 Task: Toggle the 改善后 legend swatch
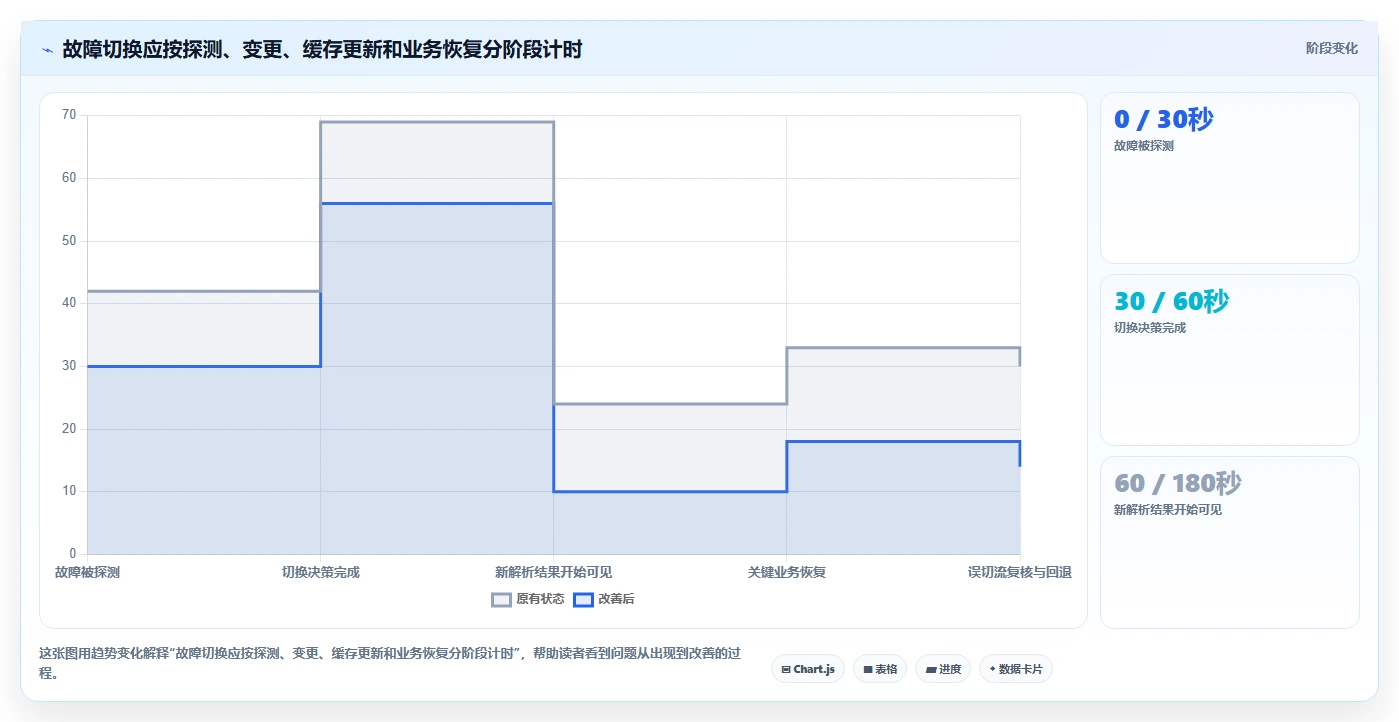point(583,600)
